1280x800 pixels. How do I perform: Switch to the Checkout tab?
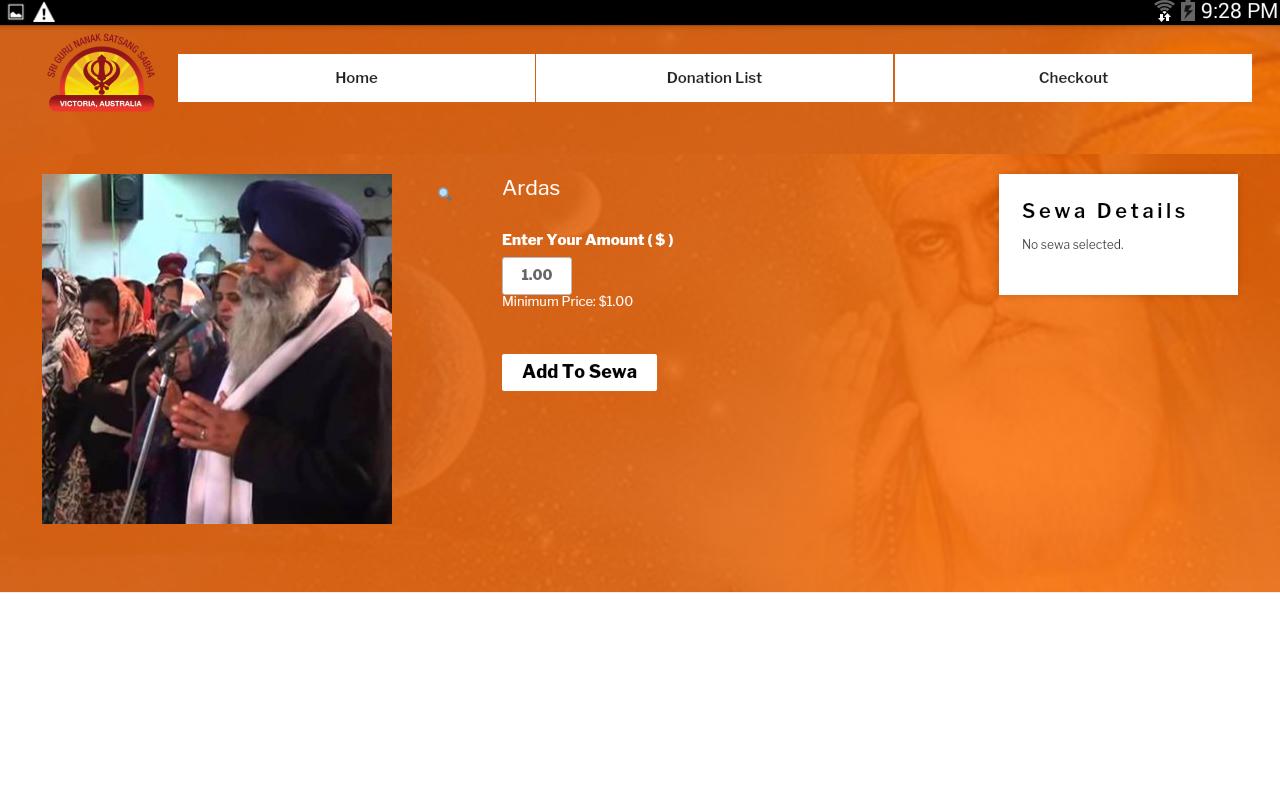pos(1073,78)
